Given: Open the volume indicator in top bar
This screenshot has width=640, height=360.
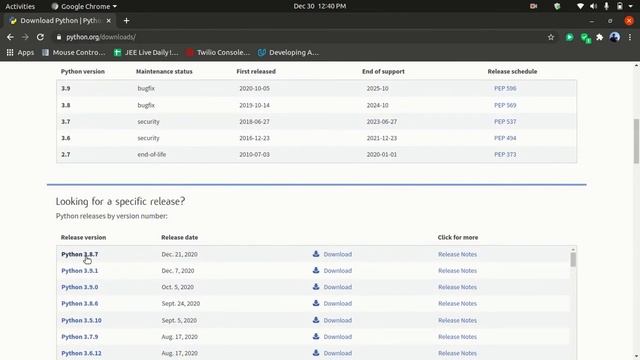Looking at the screenshot, I should [593, 6].
